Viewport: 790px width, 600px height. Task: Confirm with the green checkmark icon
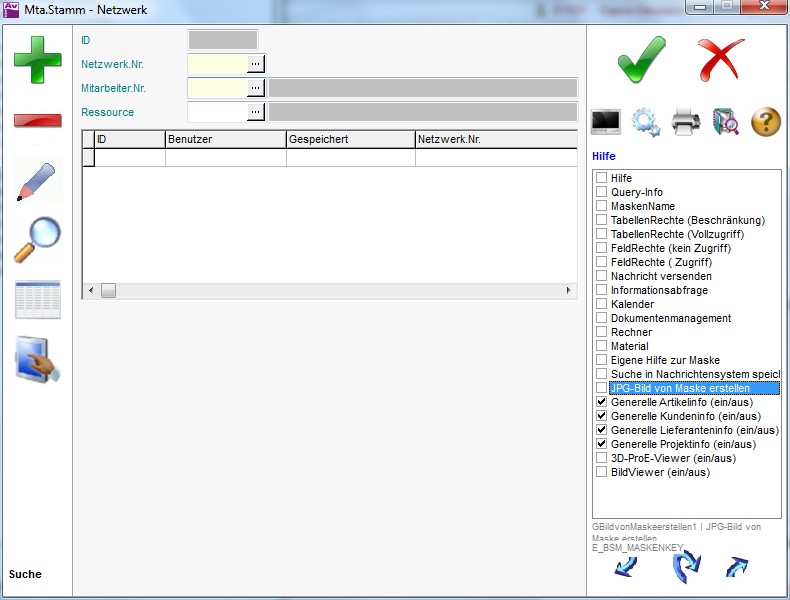641,59
